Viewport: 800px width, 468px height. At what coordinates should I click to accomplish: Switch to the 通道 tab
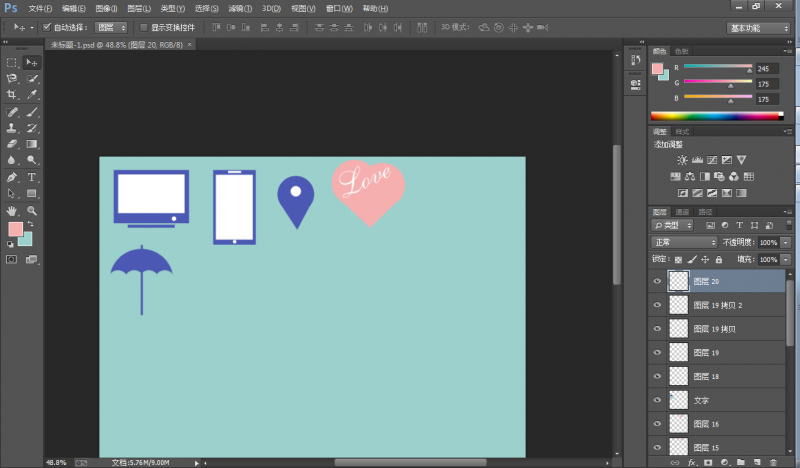pos(682,212)
